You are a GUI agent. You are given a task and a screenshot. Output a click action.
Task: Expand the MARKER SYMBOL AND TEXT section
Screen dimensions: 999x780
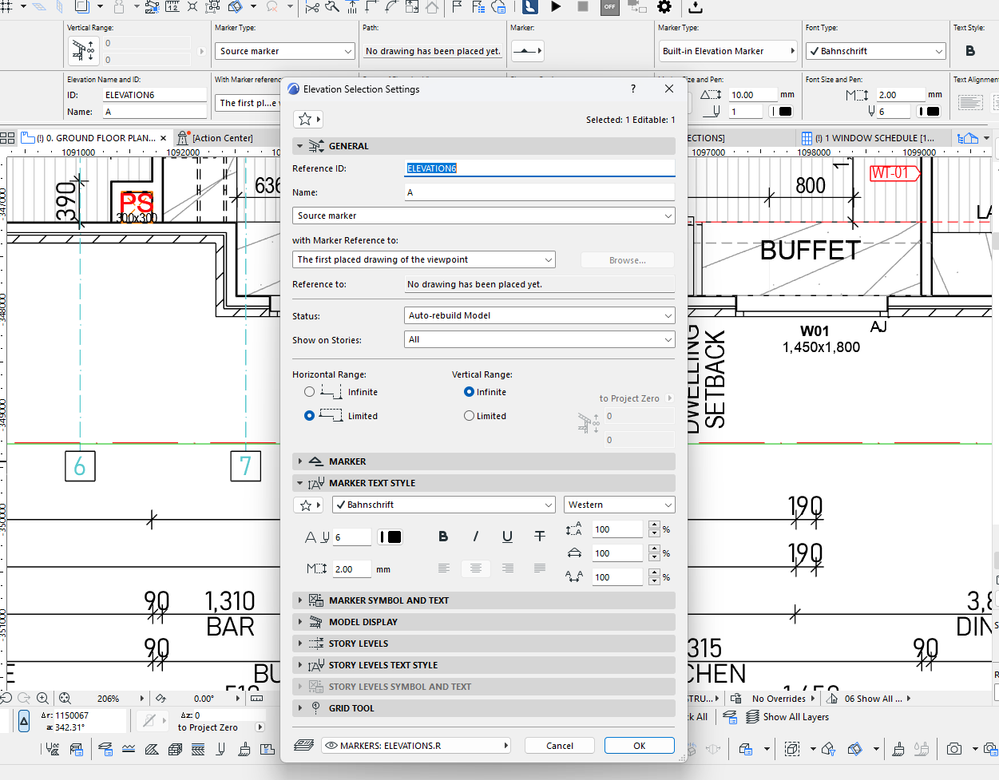(x=388, y=601)
